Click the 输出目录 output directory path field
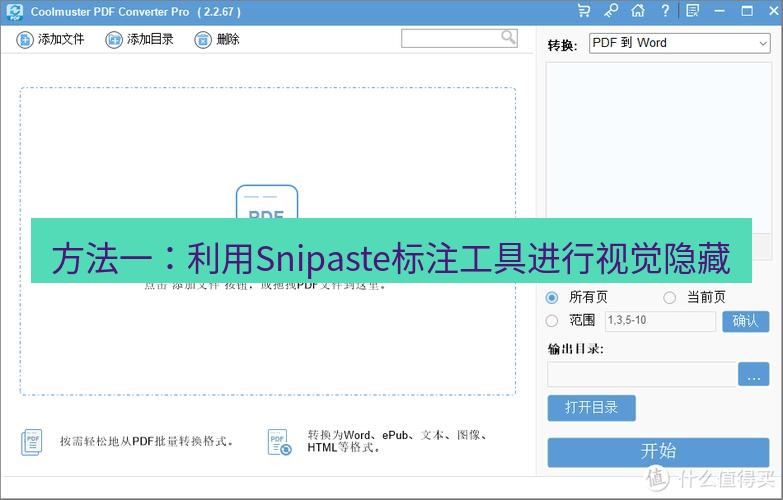Image resolution: width=783 pixels, height=500 pixels. tap(642, 374)
